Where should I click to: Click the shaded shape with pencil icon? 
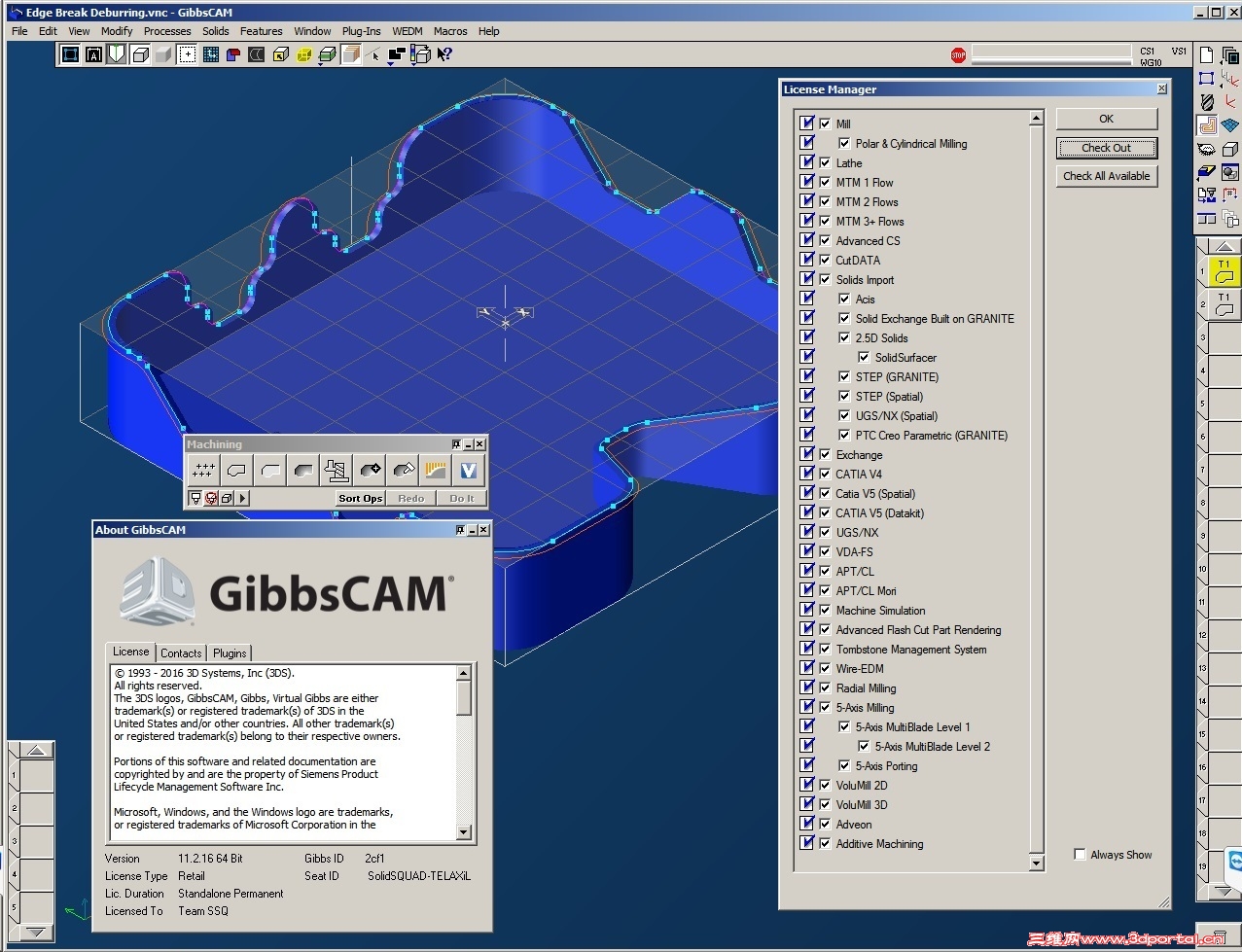403,471
